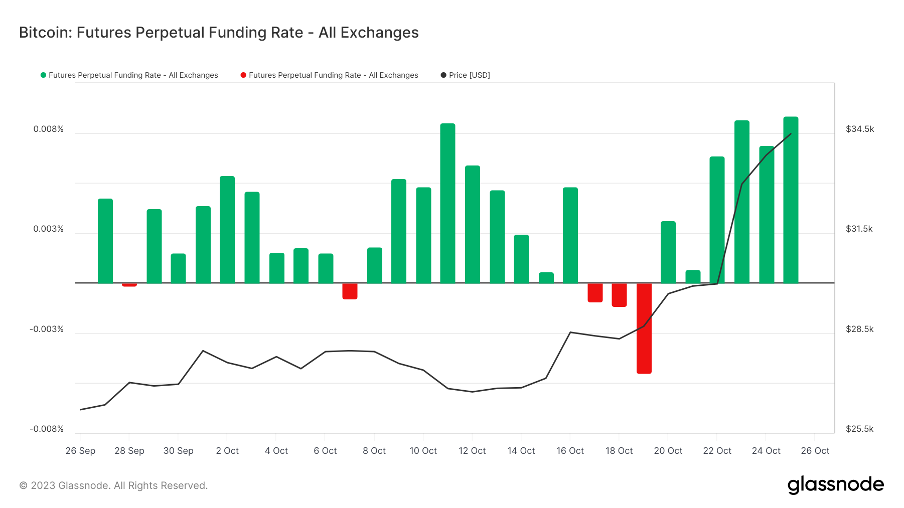Viewport: 904px width, 508px height.
Task: Click the $34.5k price axis label
Action: point(860,130)
